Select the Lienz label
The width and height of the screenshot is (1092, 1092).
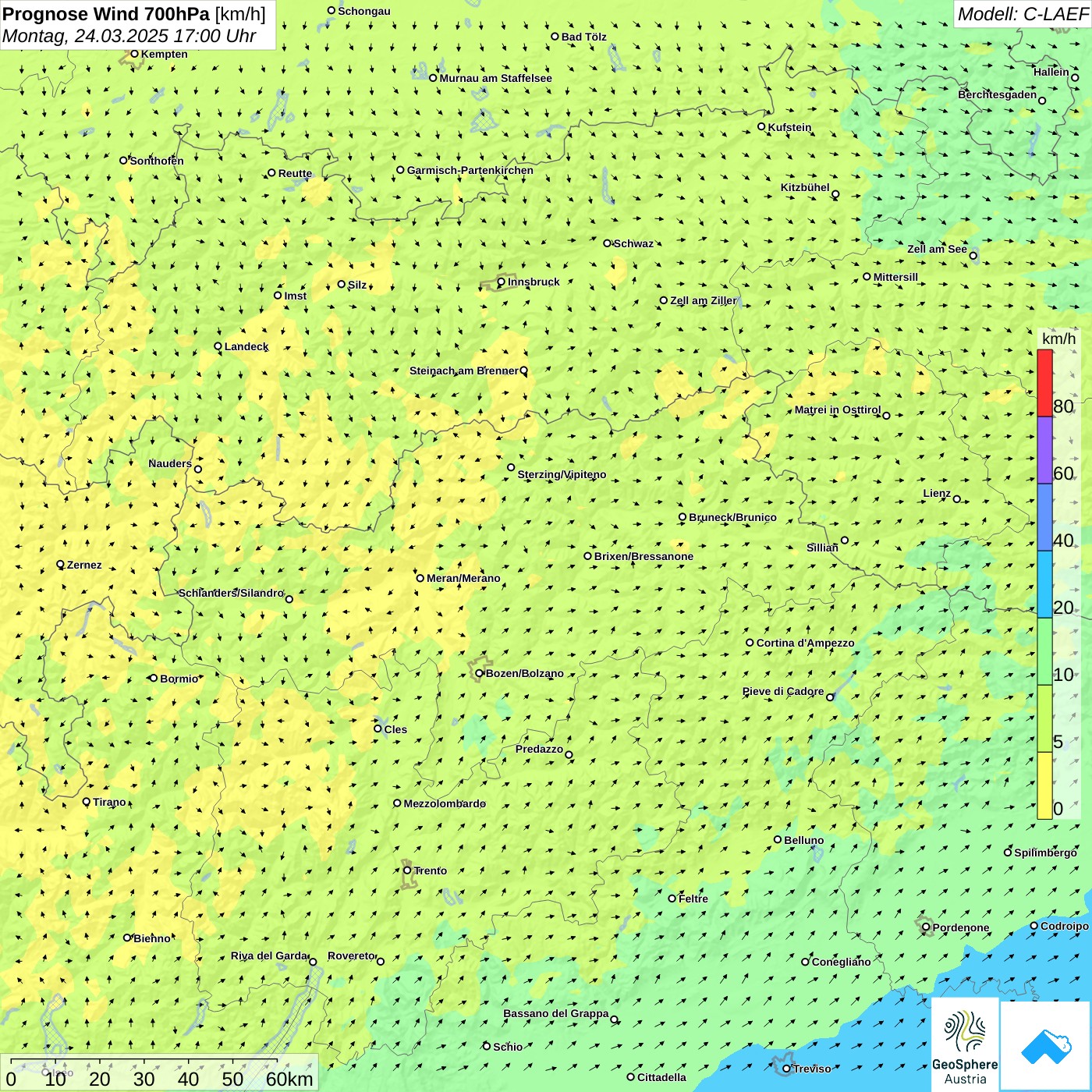coord(937,493)
